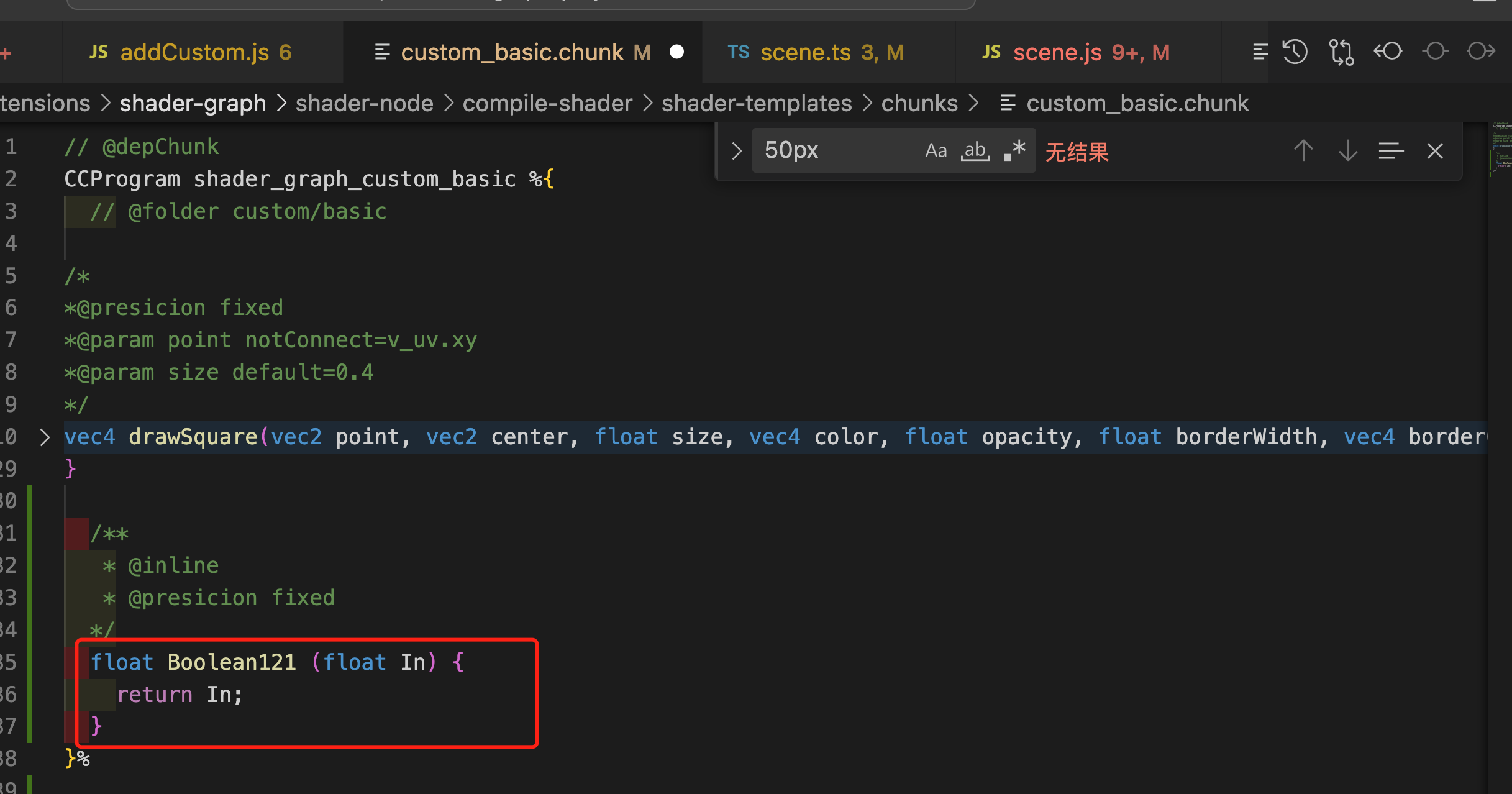The width and height of the screenshot is (1512, 794).
Task: Expand the replace field chevron
Action: click(x=737, y=151)
